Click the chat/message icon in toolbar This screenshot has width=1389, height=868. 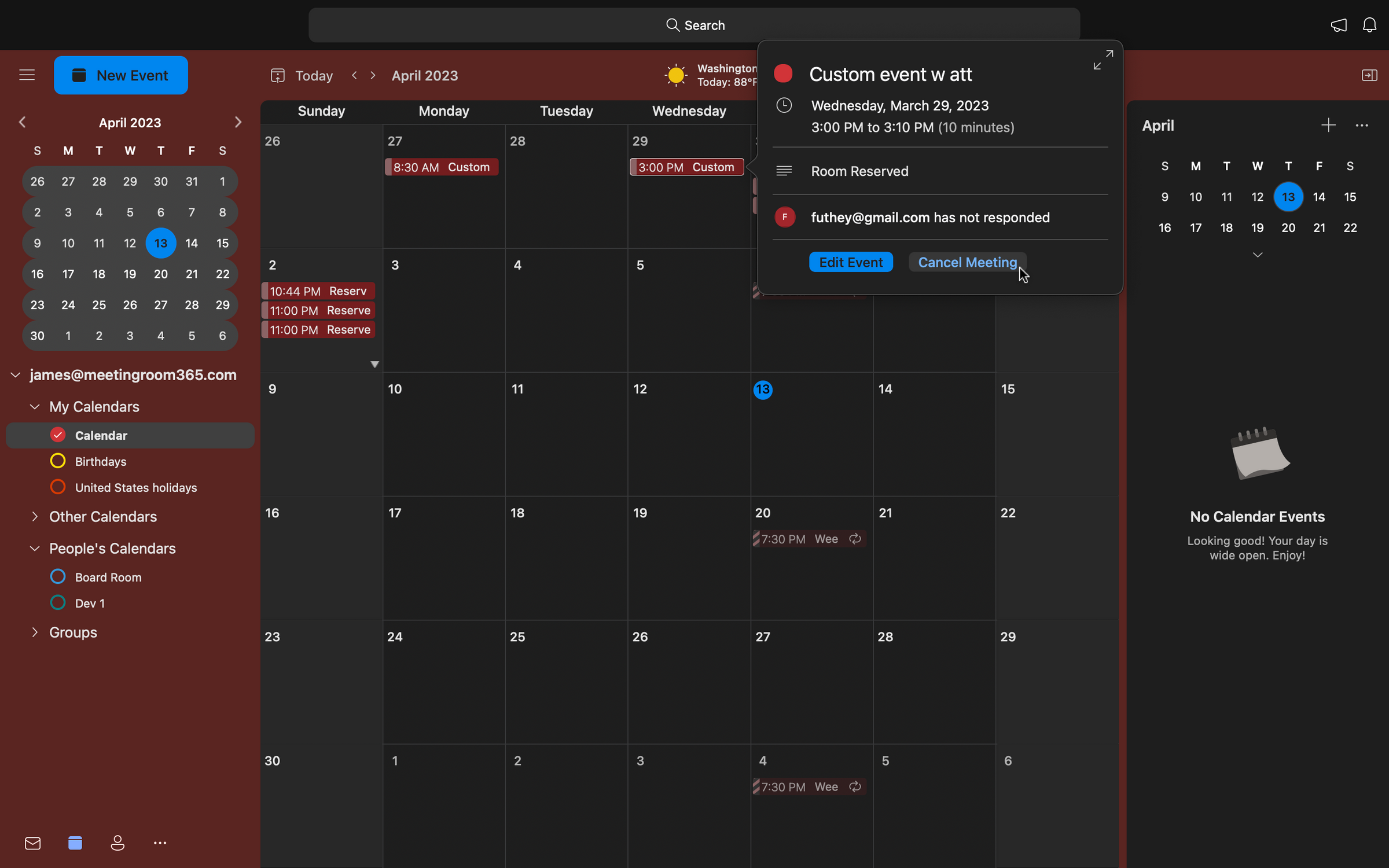tap(1339, 24)
